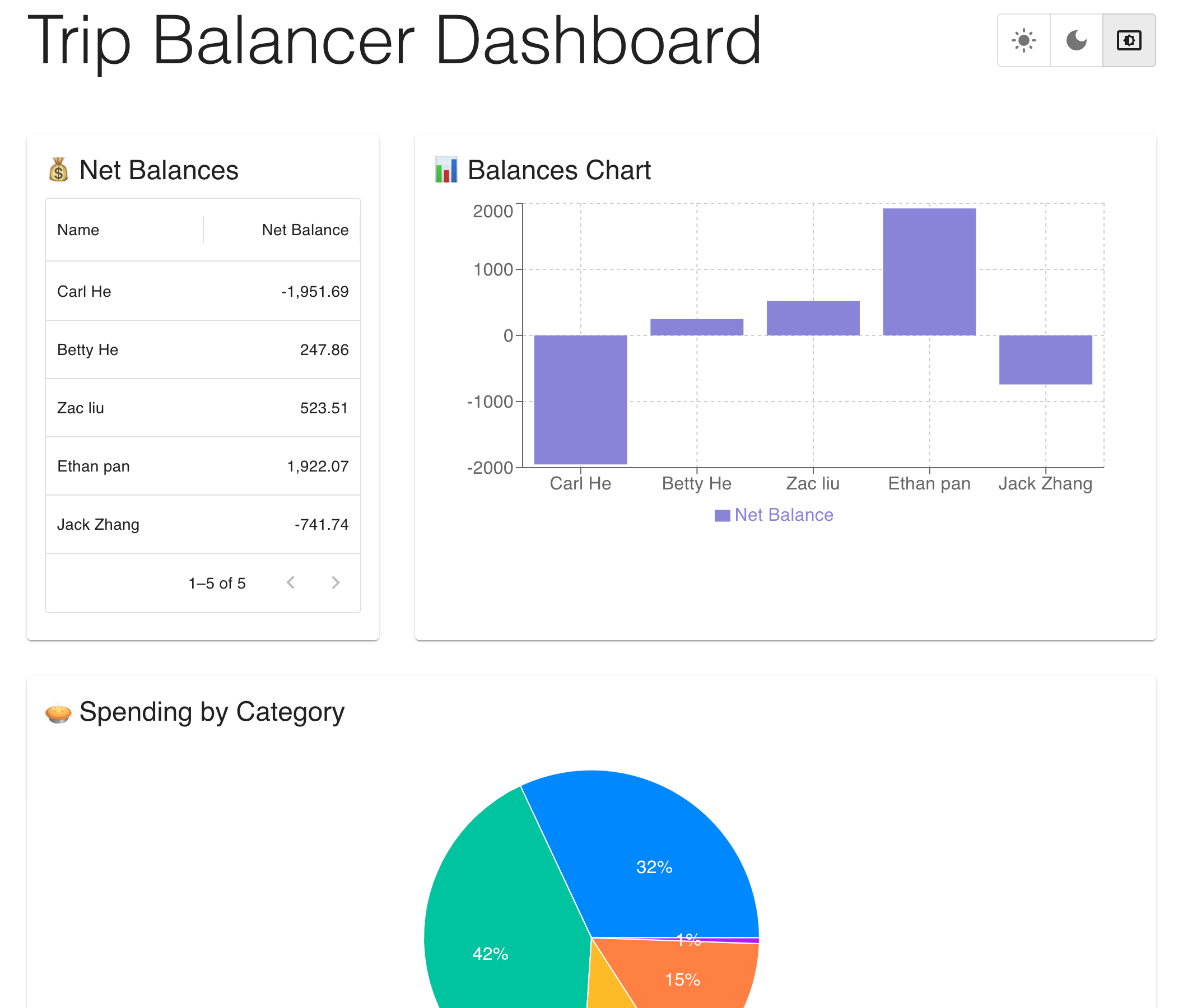Click Jack Zhang's bar in chart

point(1045,360)
